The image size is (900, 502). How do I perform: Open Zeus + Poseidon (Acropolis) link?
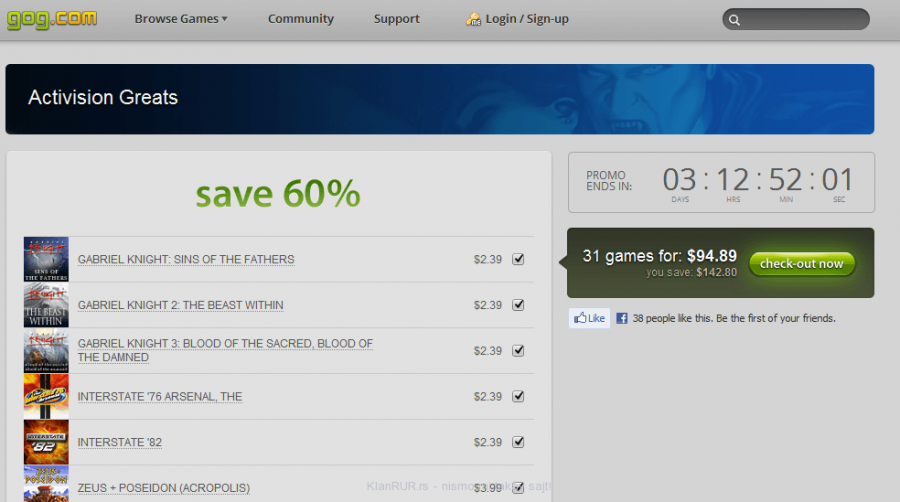click(x=163, y=488)
